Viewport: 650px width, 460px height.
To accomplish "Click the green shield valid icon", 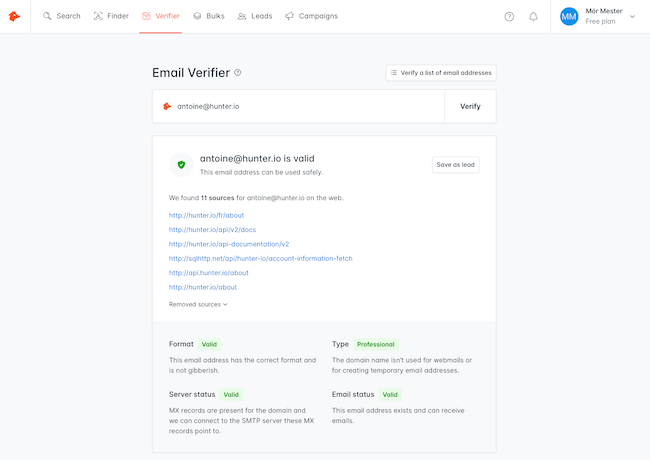I will (181, 164).
